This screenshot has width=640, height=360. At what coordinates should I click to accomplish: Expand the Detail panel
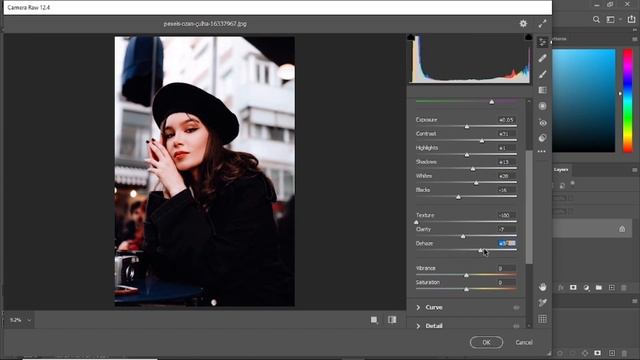coord(418,326)
